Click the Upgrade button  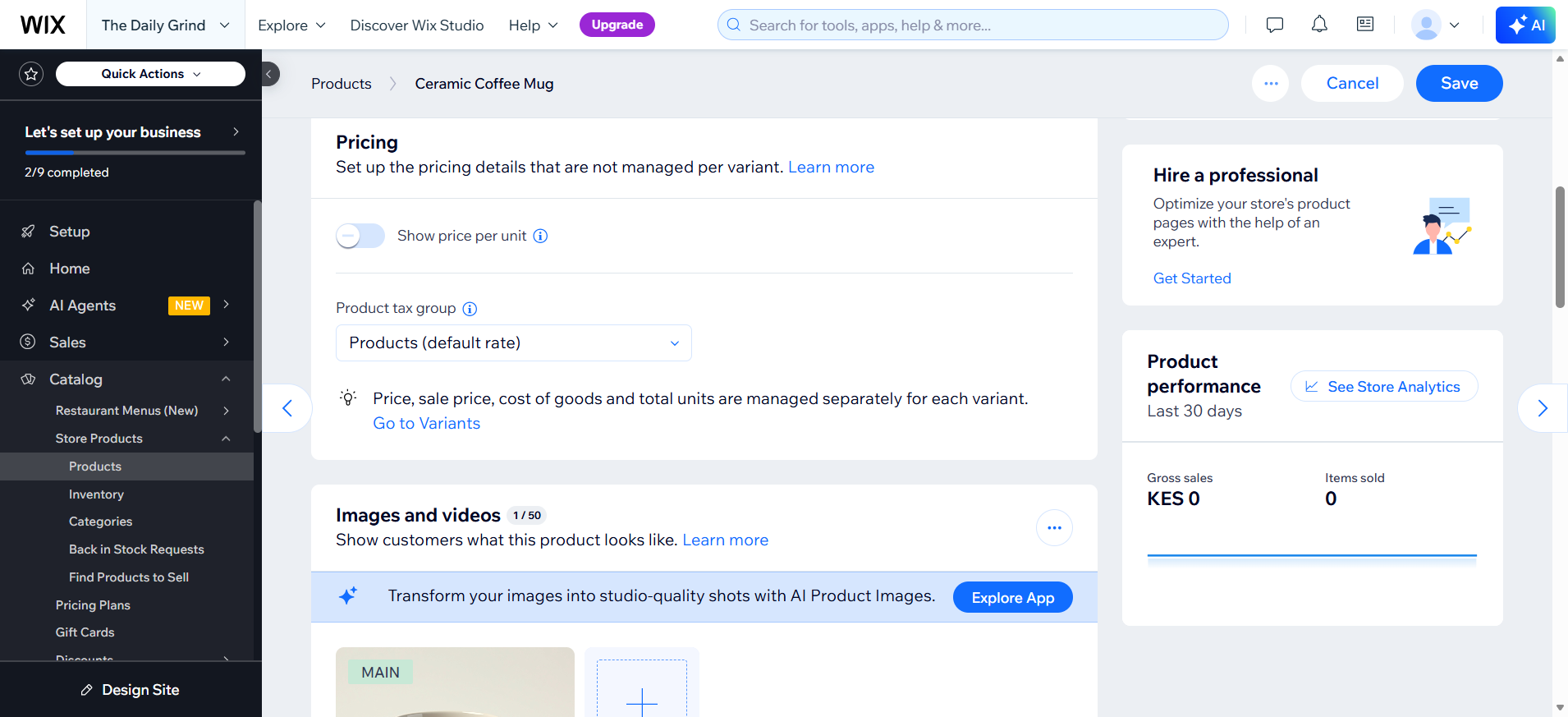click(617, 25)
